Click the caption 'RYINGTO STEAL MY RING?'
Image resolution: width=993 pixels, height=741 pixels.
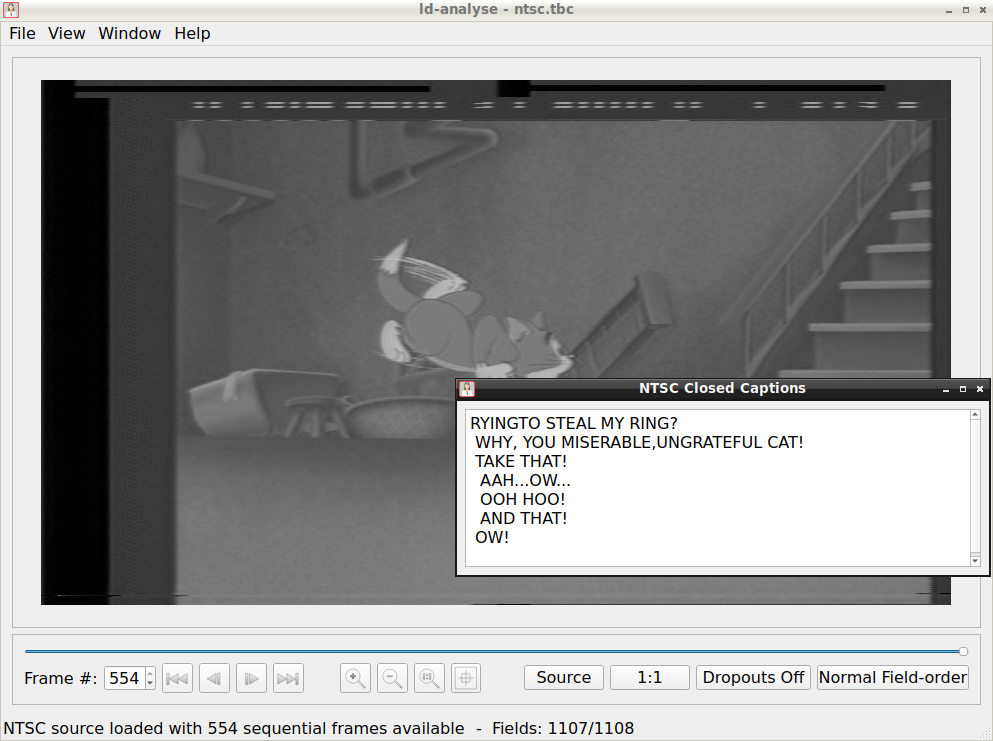[574, 423]
